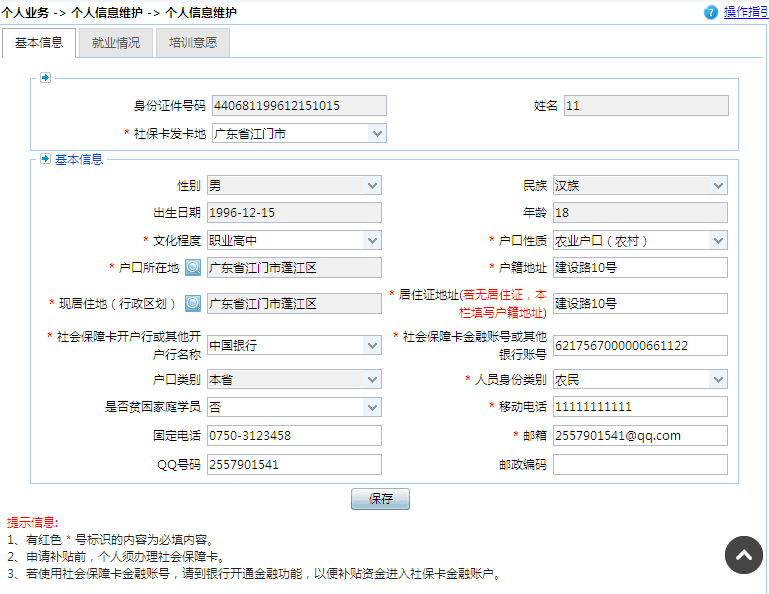Open the 现居住地 region picker icon
This screenshot has height=594, width=769.
point(193,303)
